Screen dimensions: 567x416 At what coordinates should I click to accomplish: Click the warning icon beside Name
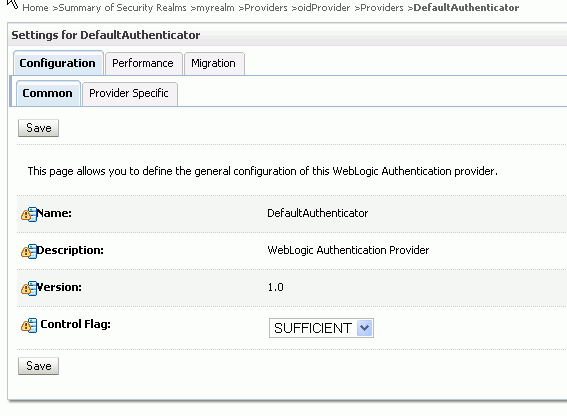[29, 214]
